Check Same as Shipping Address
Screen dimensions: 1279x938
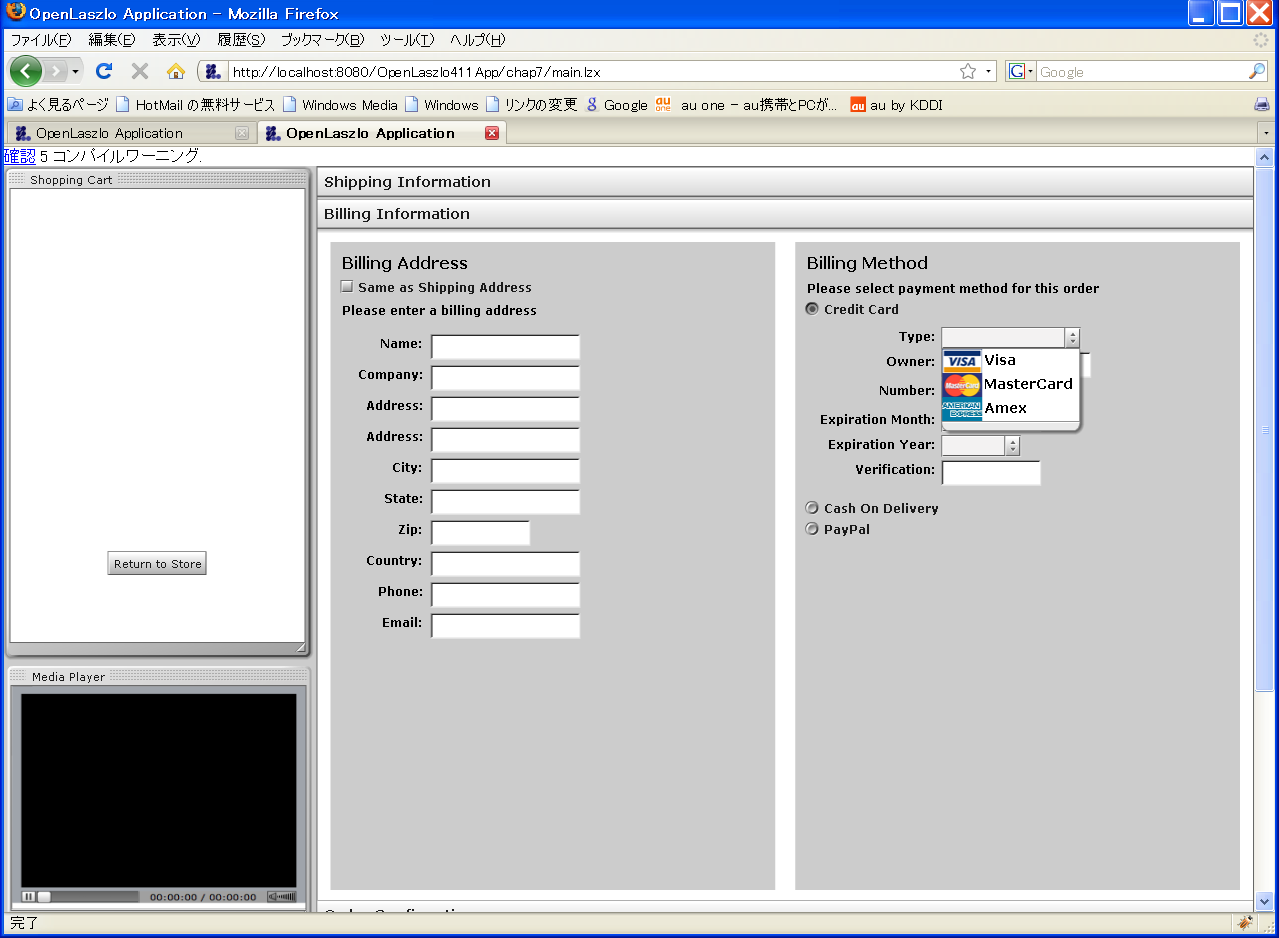pyautogui.click(x=348, y=287)
